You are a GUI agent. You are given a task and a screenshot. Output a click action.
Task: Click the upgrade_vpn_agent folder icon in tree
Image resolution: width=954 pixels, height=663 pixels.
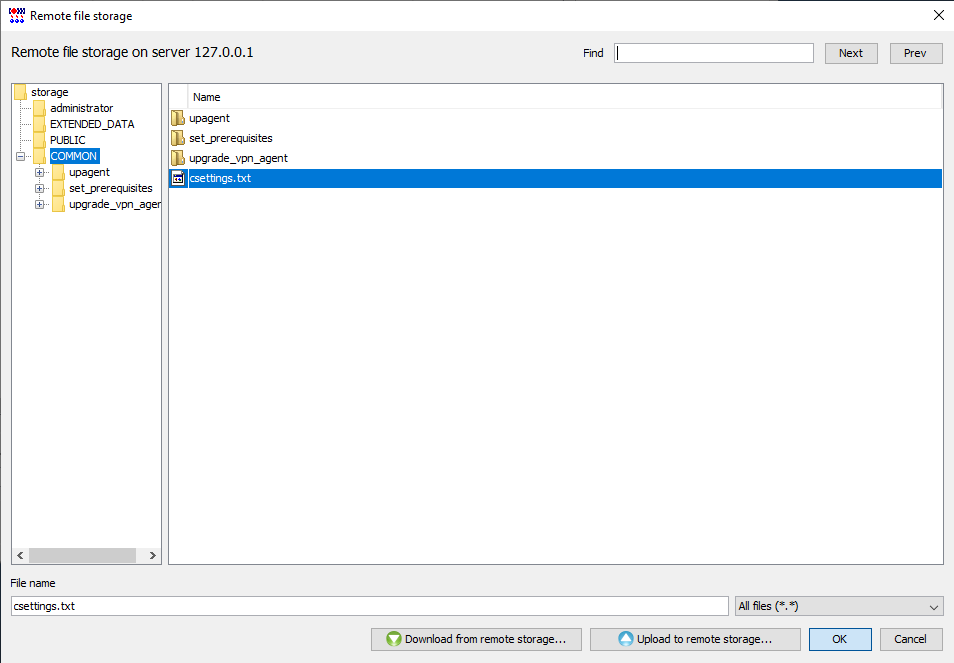(58, 204)
